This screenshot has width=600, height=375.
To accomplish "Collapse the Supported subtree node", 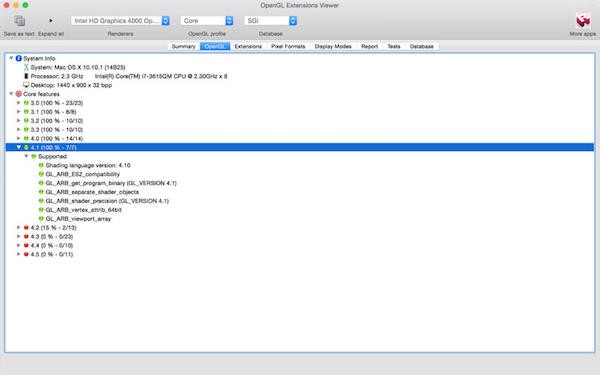I will click(x=26, y=156).
